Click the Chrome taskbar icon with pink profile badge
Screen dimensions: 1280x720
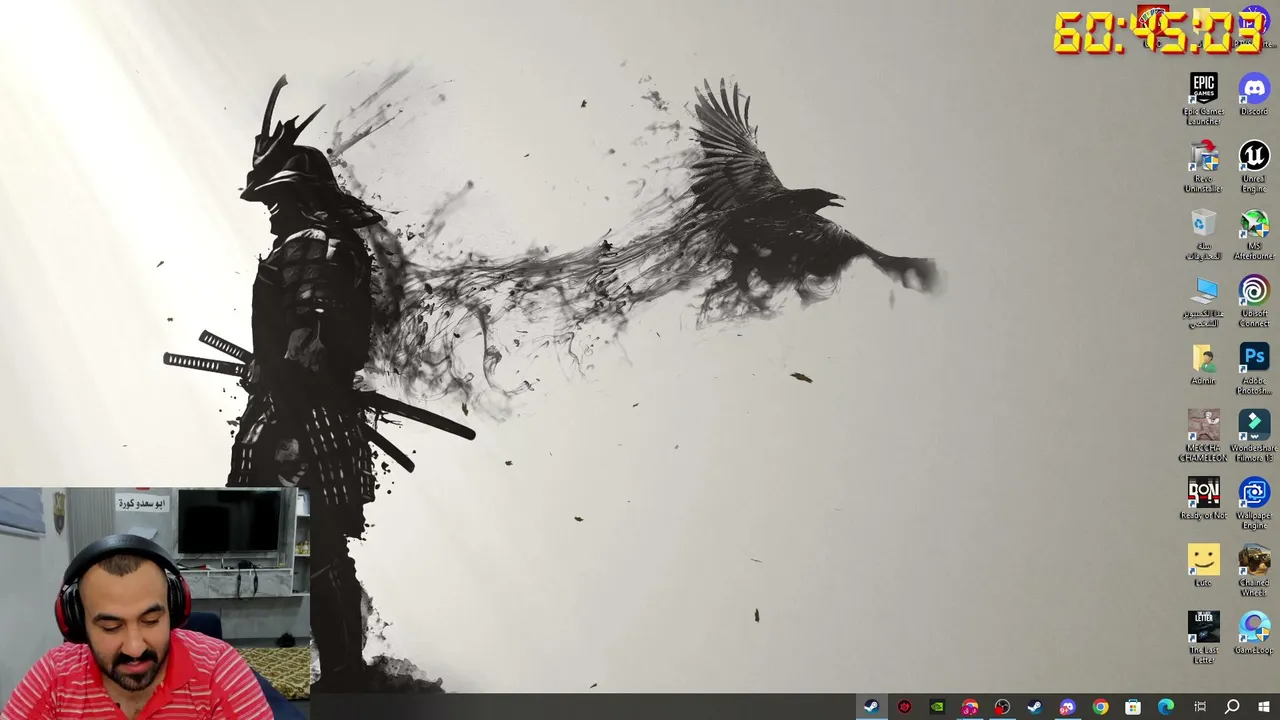[x=970, y=707]
